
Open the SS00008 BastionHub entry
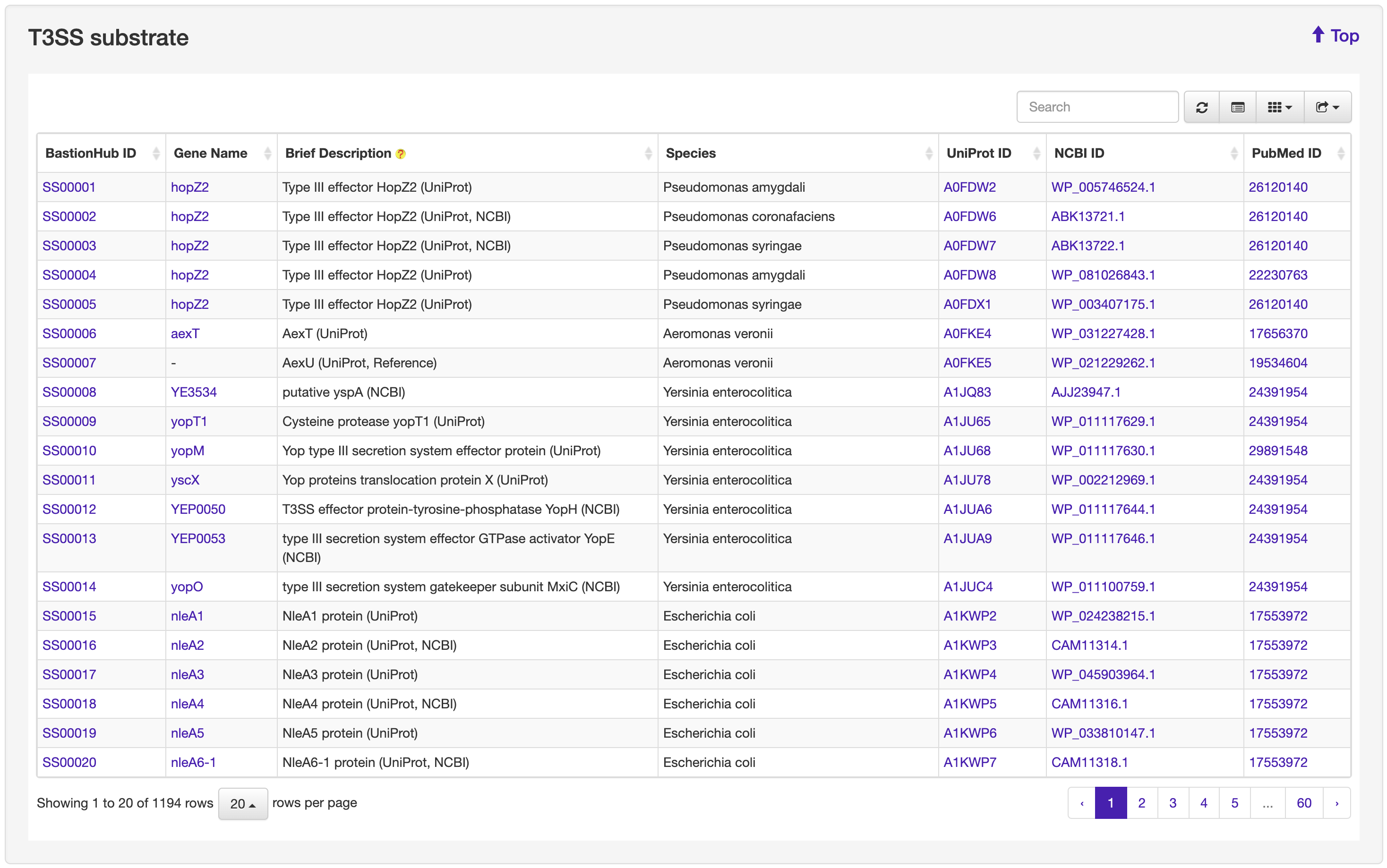point(69,392)
